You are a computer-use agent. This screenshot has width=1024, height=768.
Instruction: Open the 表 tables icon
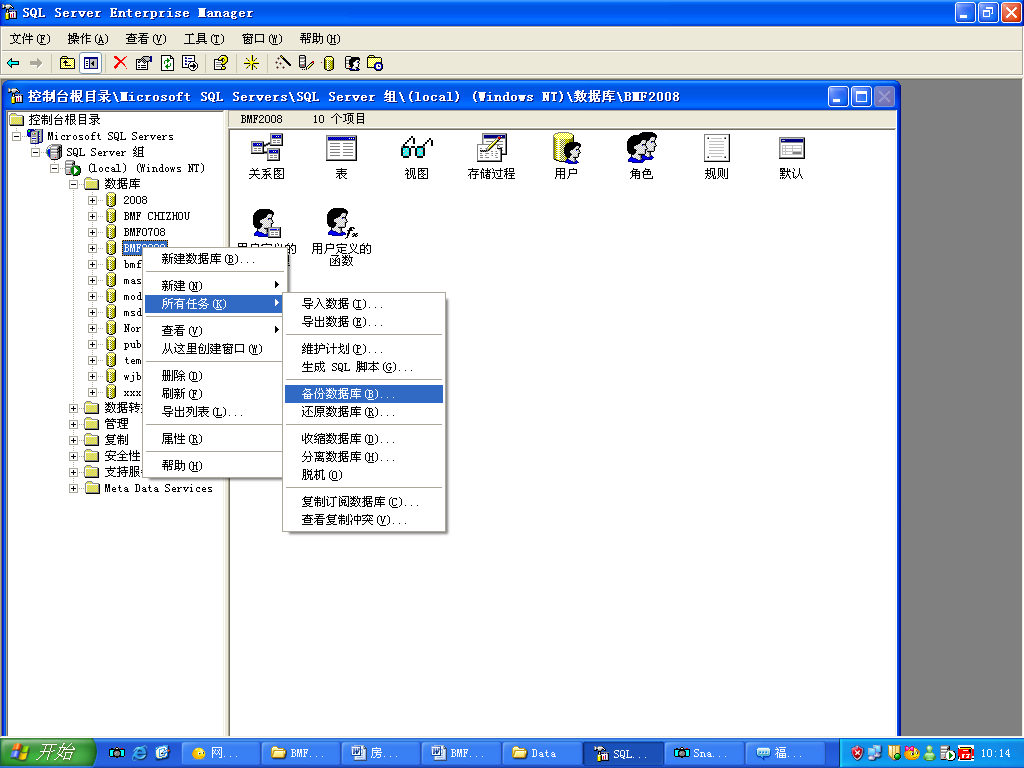click(x=341, y=157)
